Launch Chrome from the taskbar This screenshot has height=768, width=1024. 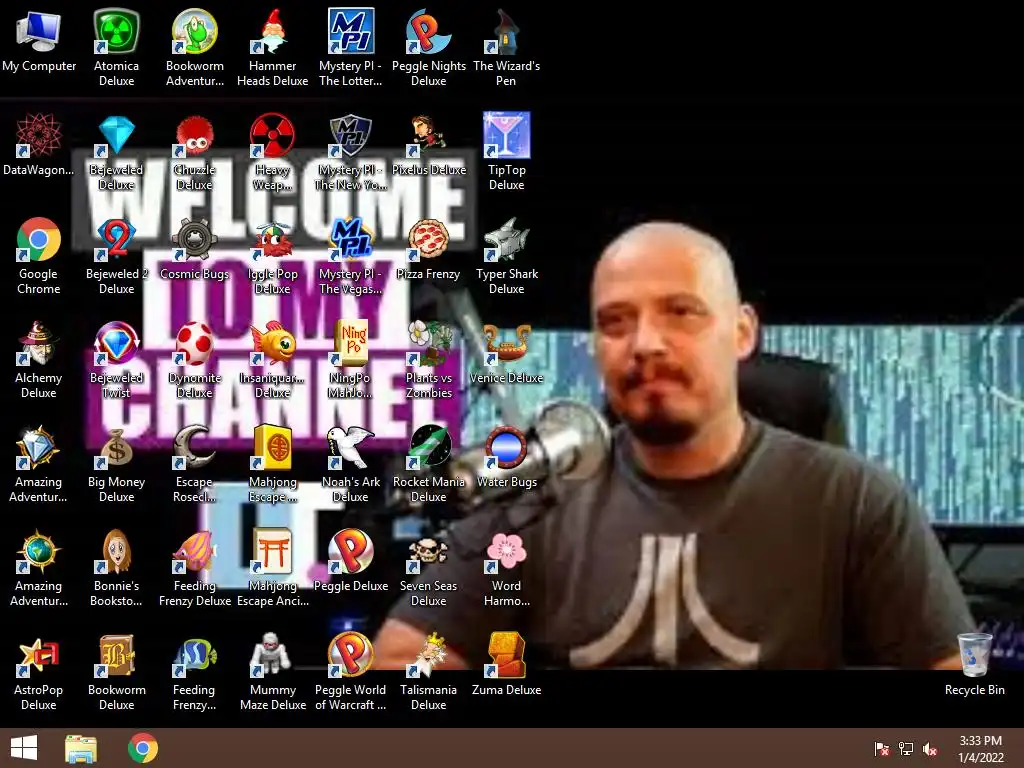pos(143,748)
